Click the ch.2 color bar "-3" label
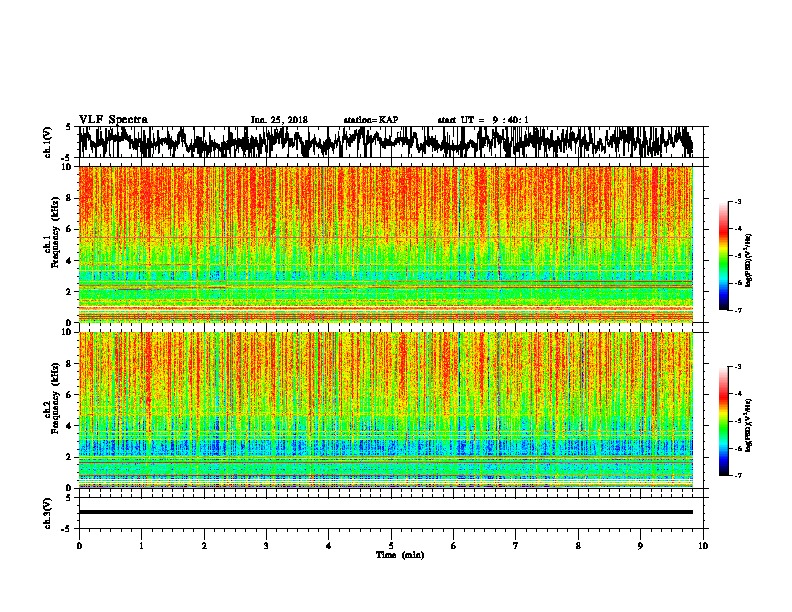The width and height of the screenshot is (792, 612). pos(737,367)
